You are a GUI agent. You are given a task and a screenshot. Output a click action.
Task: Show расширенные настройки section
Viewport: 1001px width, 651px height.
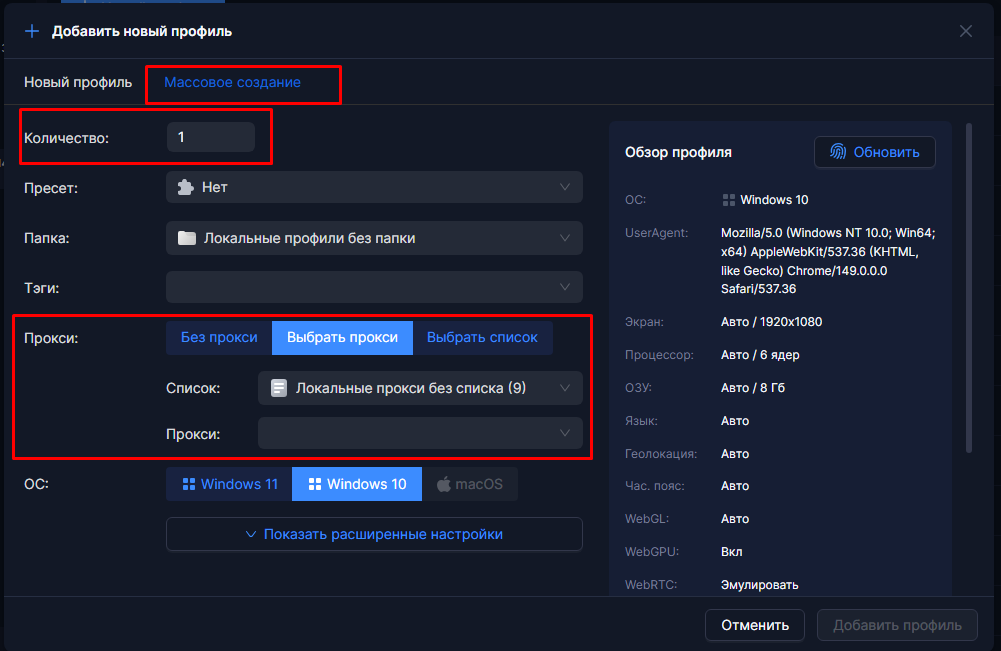tap(374, 534)
